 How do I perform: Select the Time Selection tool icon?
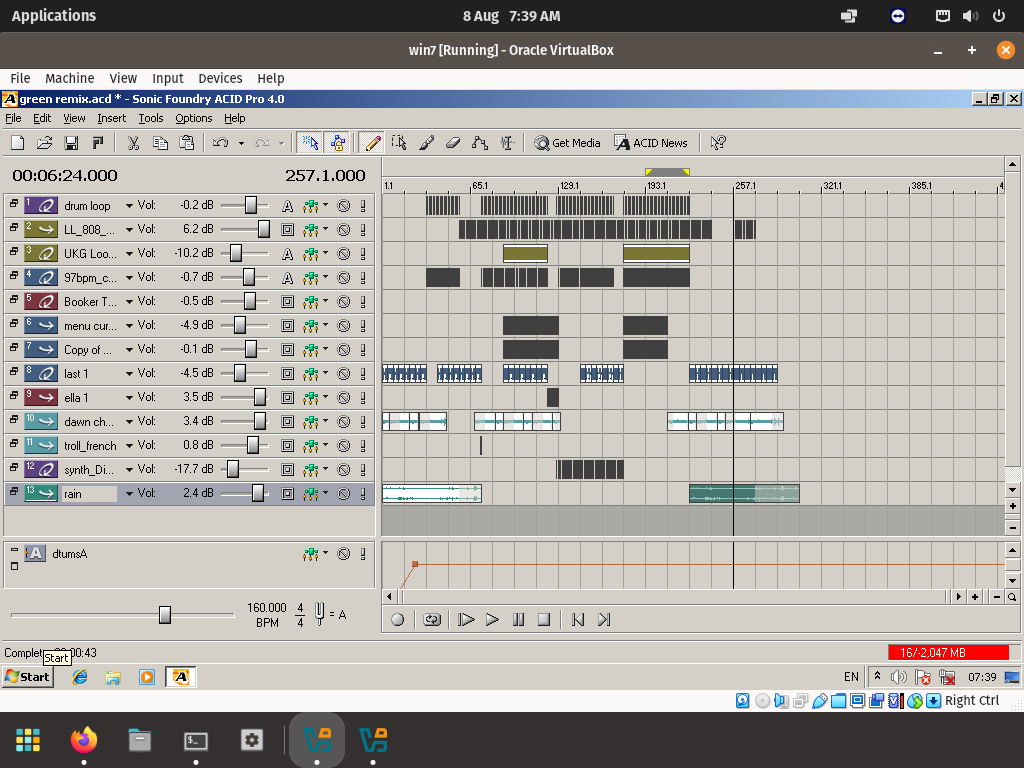507,142
